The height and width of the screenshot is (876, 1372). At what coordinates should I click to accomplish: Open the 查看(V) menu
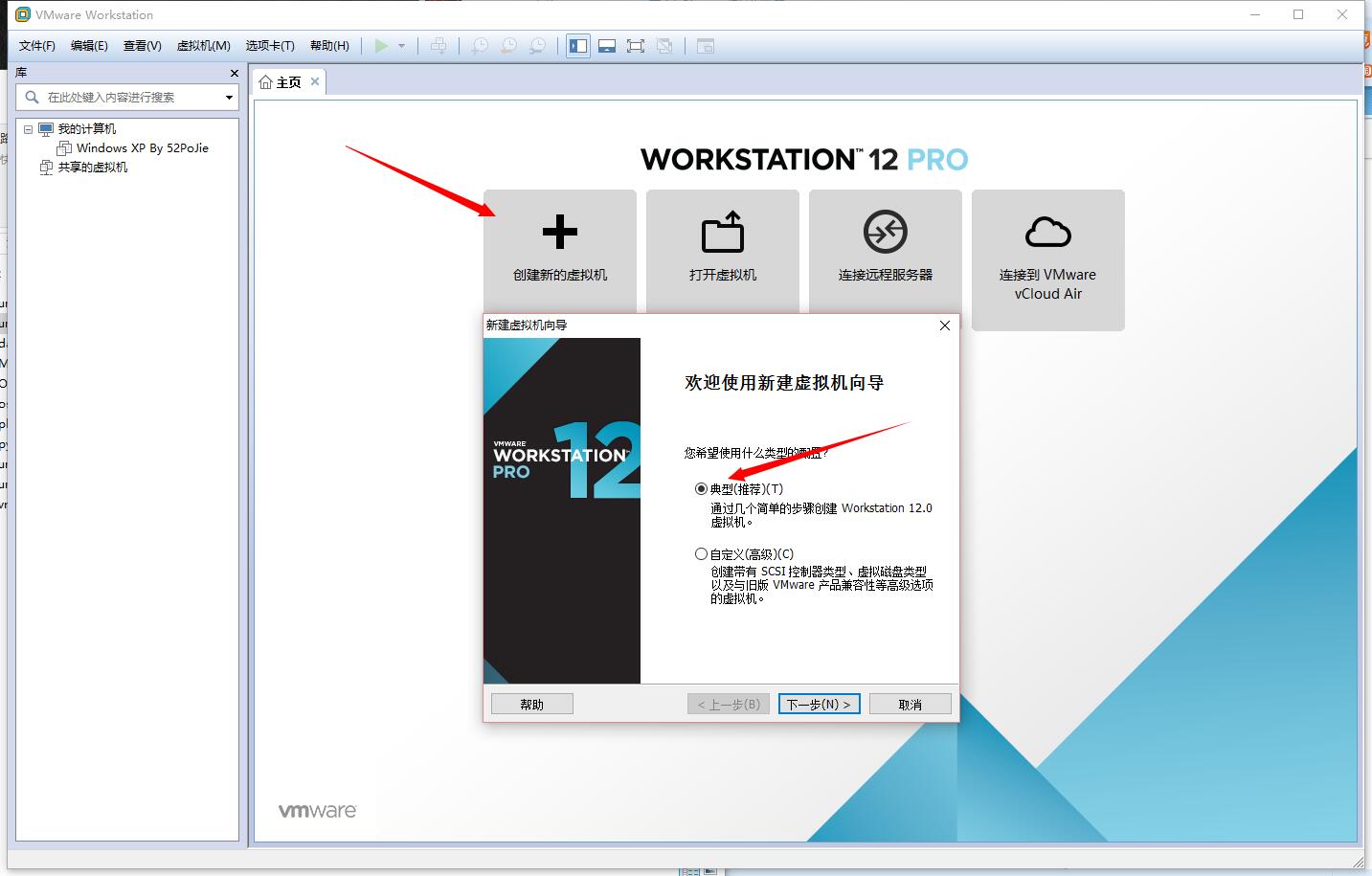(x=143, y=46)
